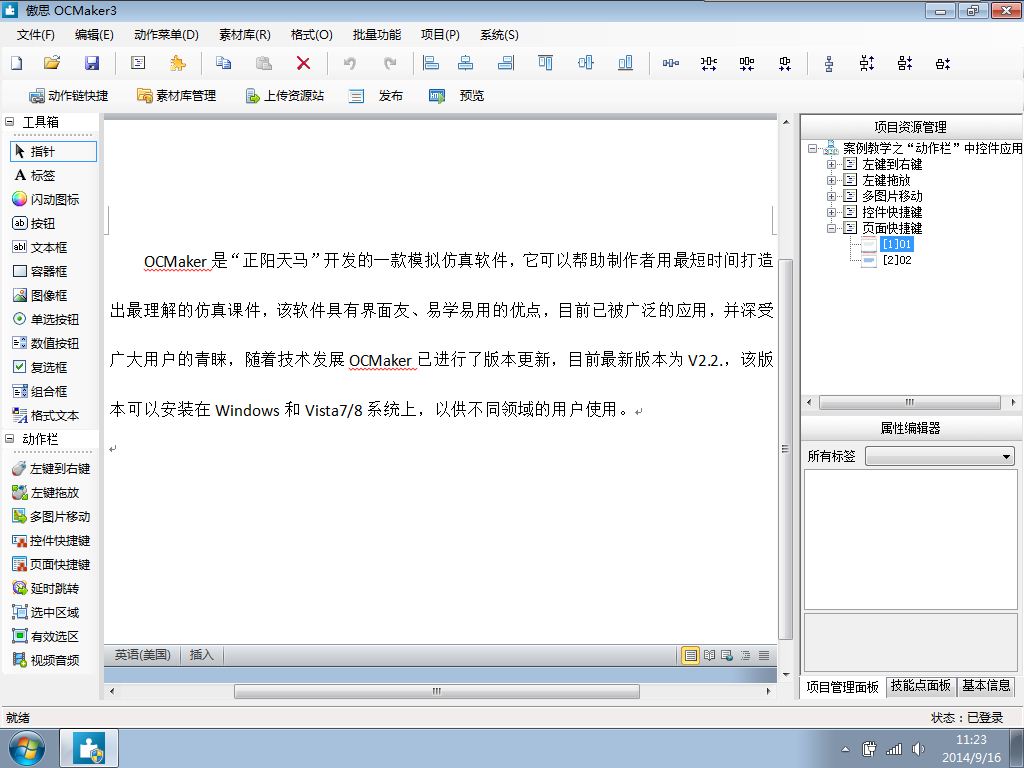
Task: Choose Page Shortcut action in 动作栏
Action: [x=51, y=564]
